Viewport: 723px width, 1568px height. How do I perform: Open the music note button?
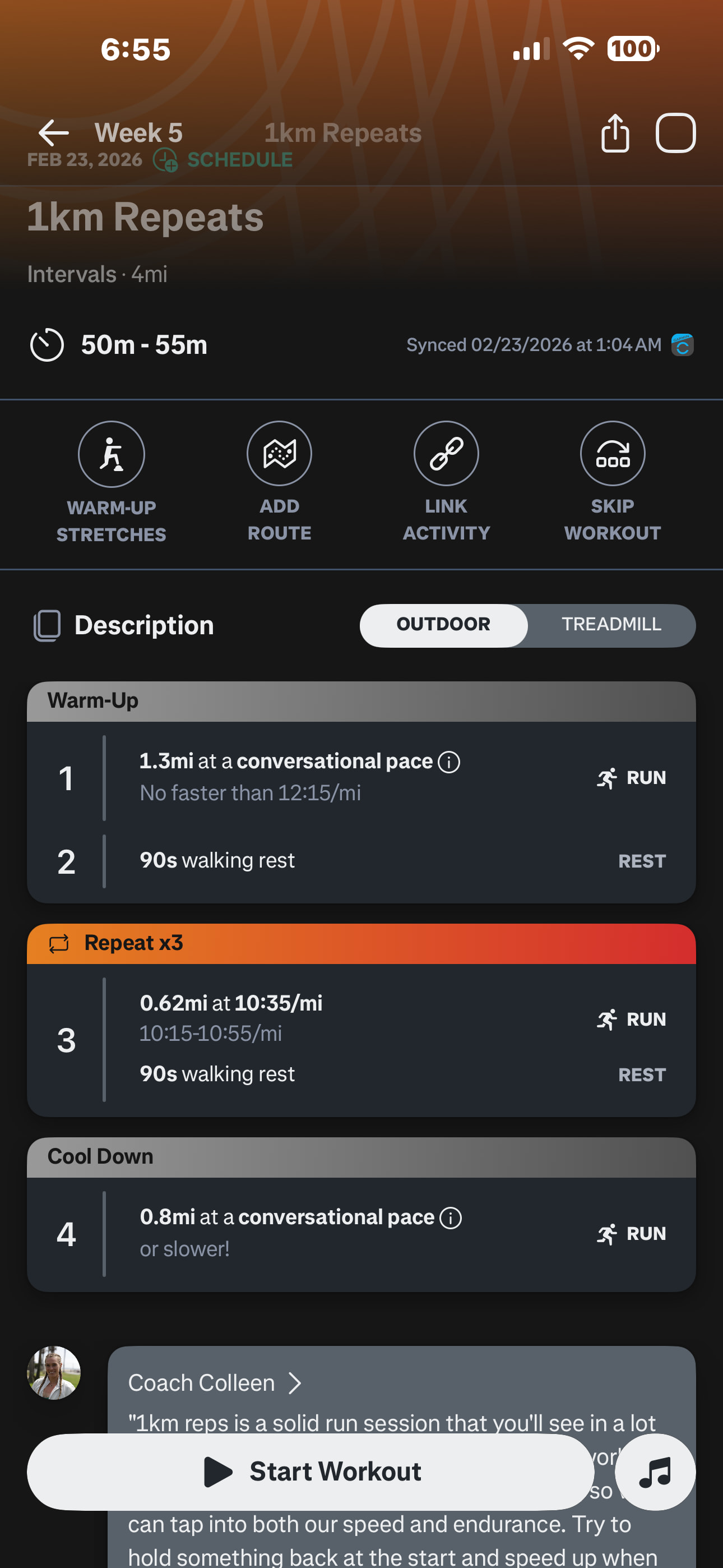click(655, 1472)
